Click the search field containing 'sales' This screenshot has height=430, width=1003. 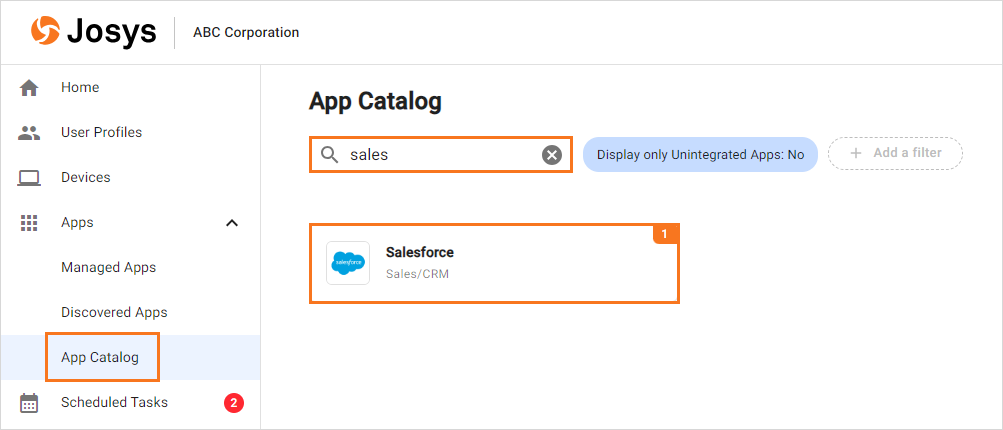pyautogui.click(x=440, y=155)
